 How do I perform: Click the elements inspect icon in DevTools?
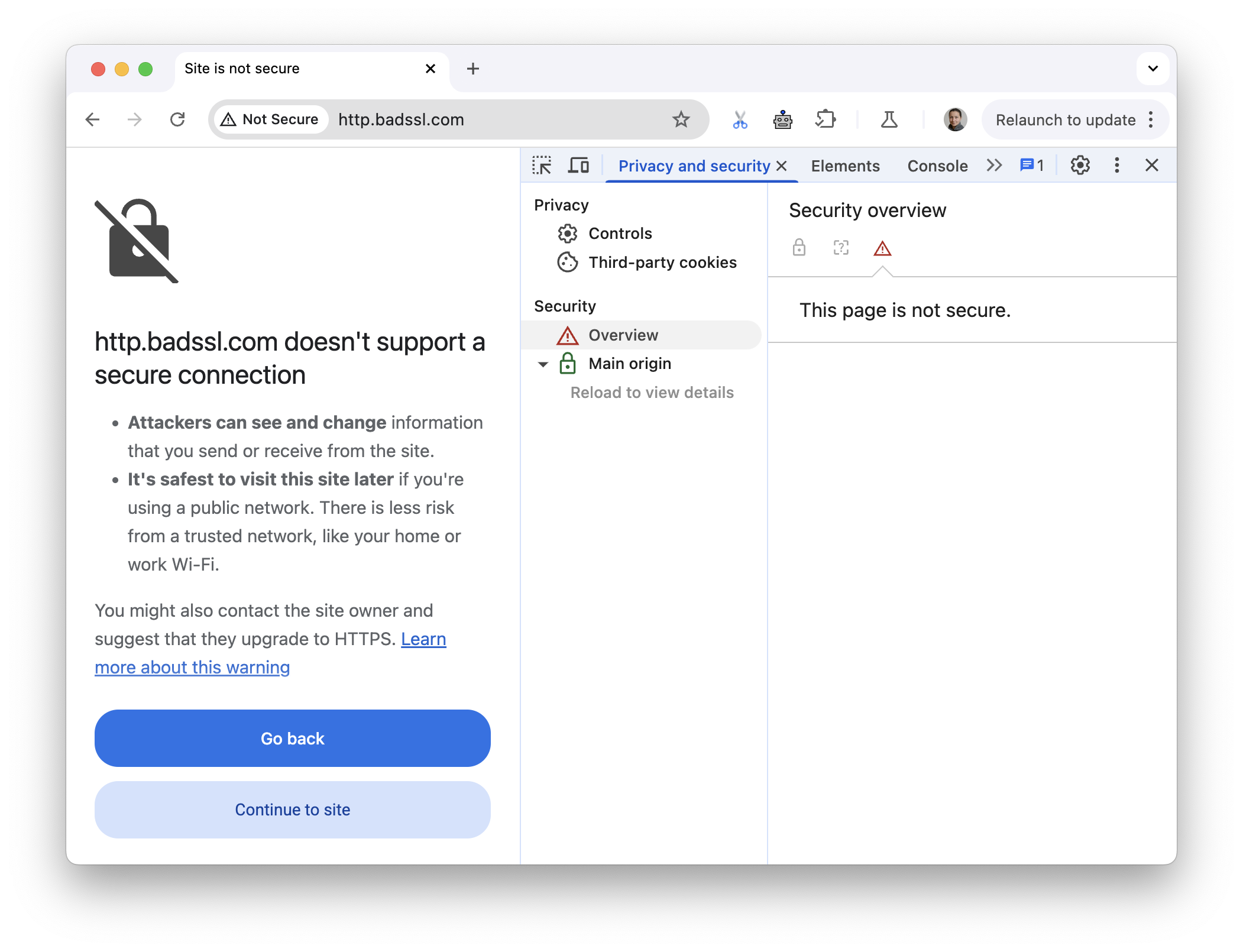[542, 164]
